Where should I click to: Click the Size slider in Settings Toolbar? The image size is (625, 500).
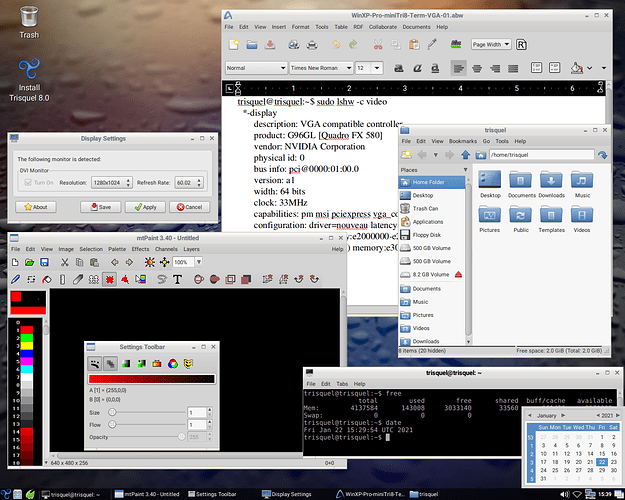(147, 412)
